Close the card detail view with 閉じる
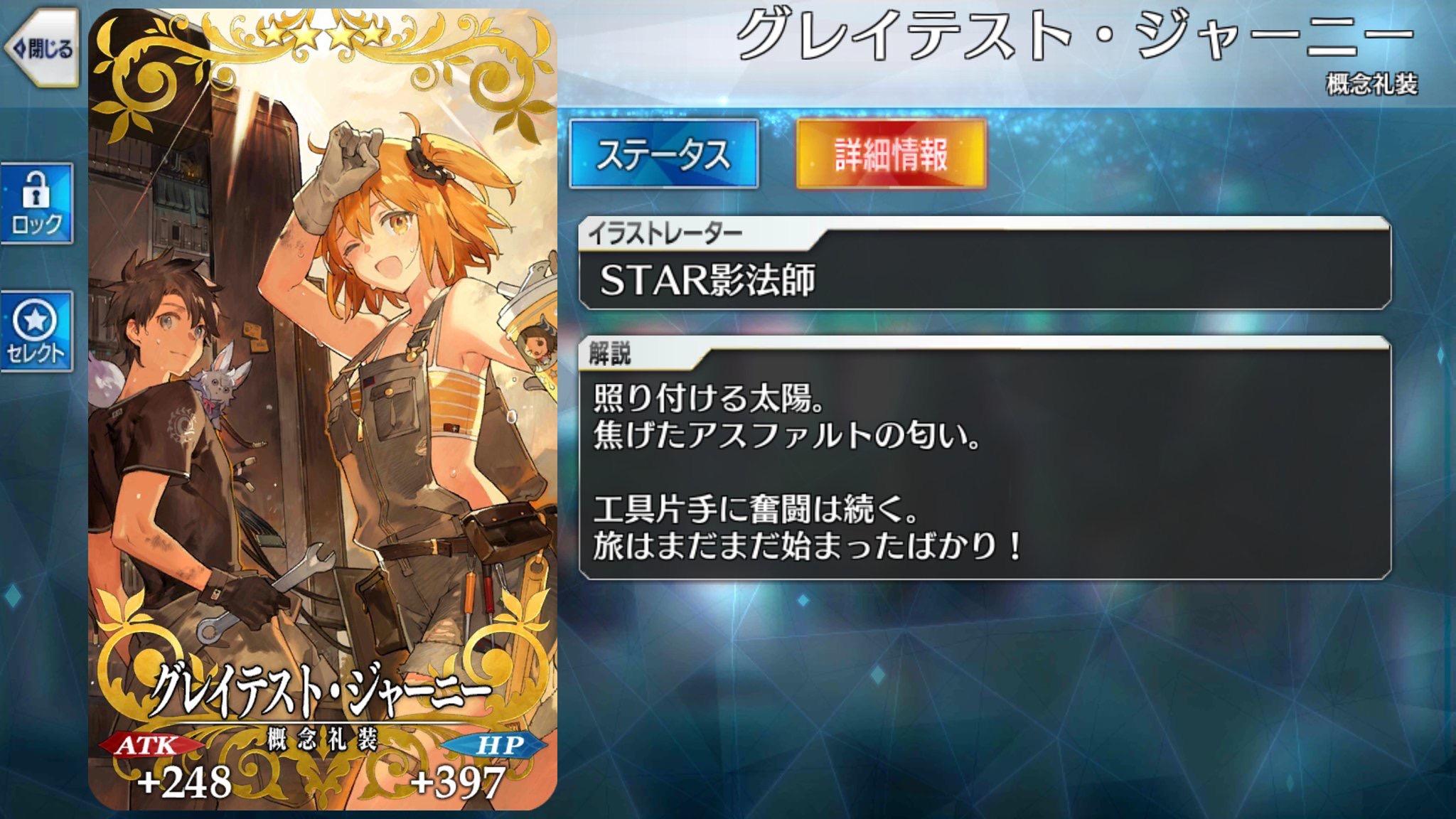1456x819 pixels. coord(41,48)
